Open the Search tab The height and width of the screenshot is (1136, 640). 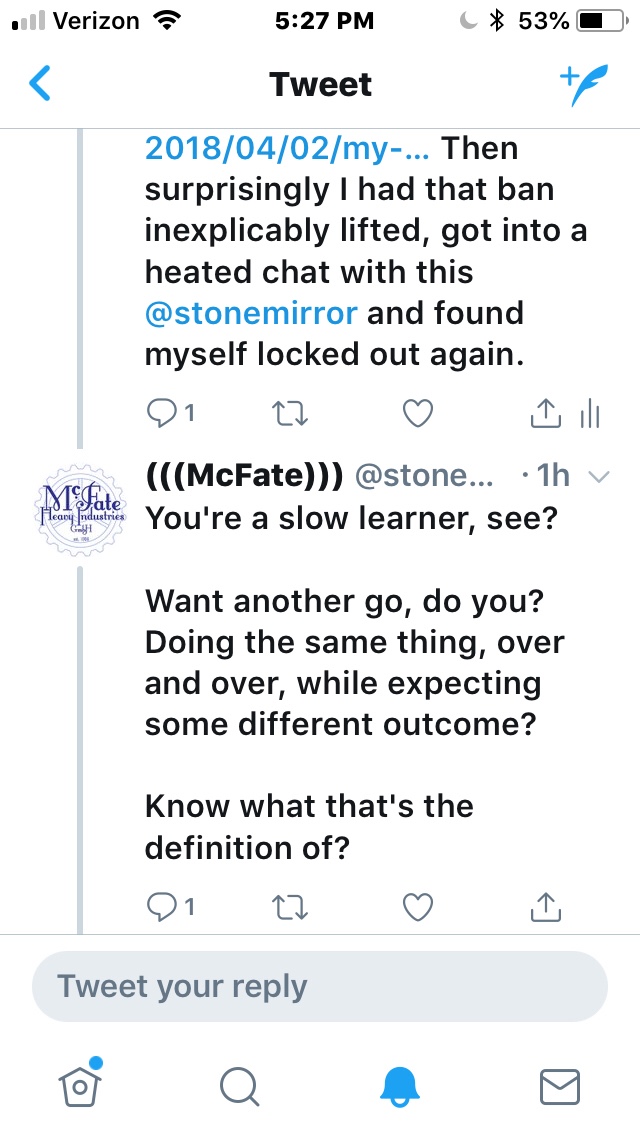[240, 1085]
